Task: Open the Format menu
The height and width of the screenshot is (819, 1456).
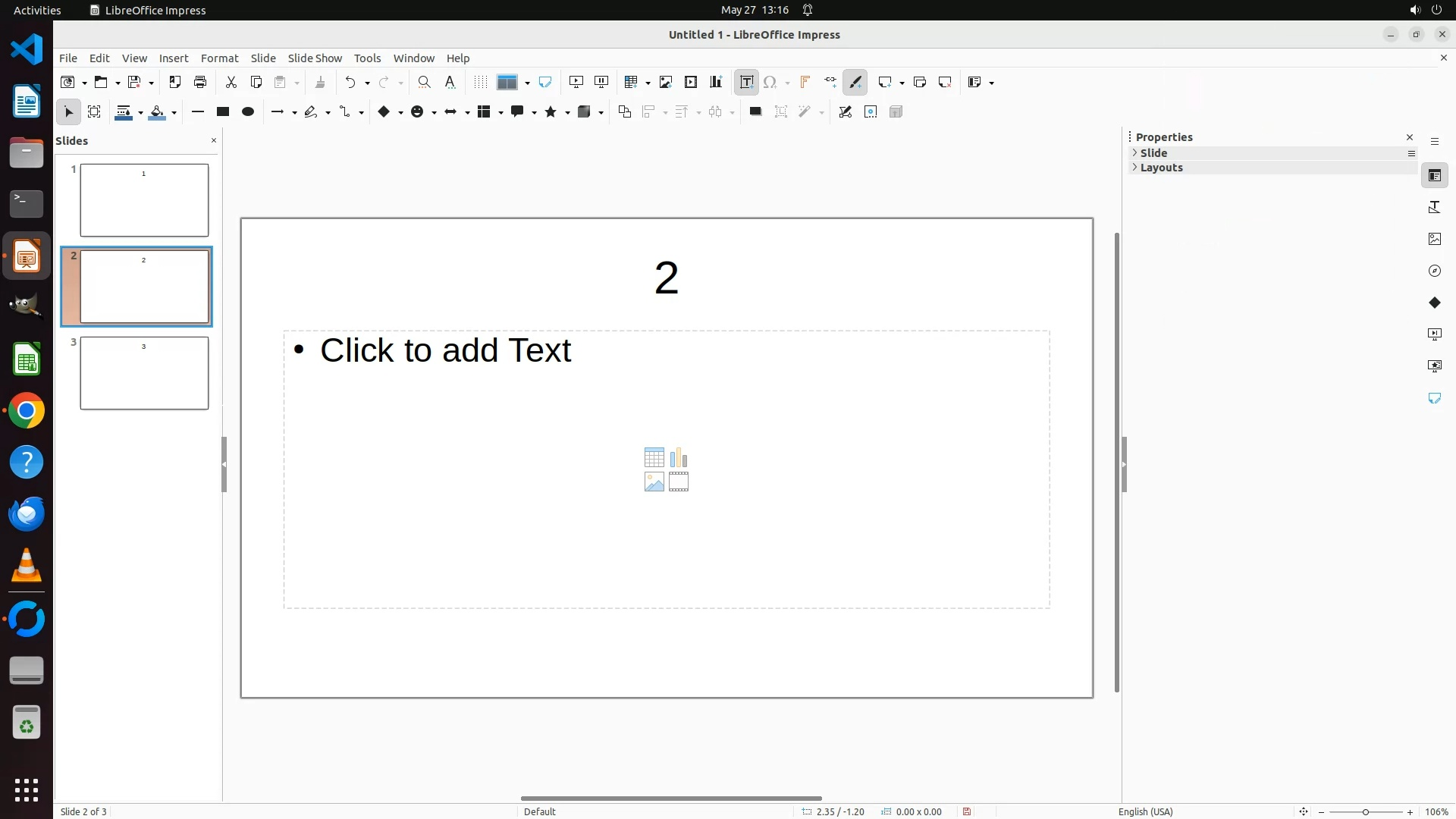Action: 219,58
